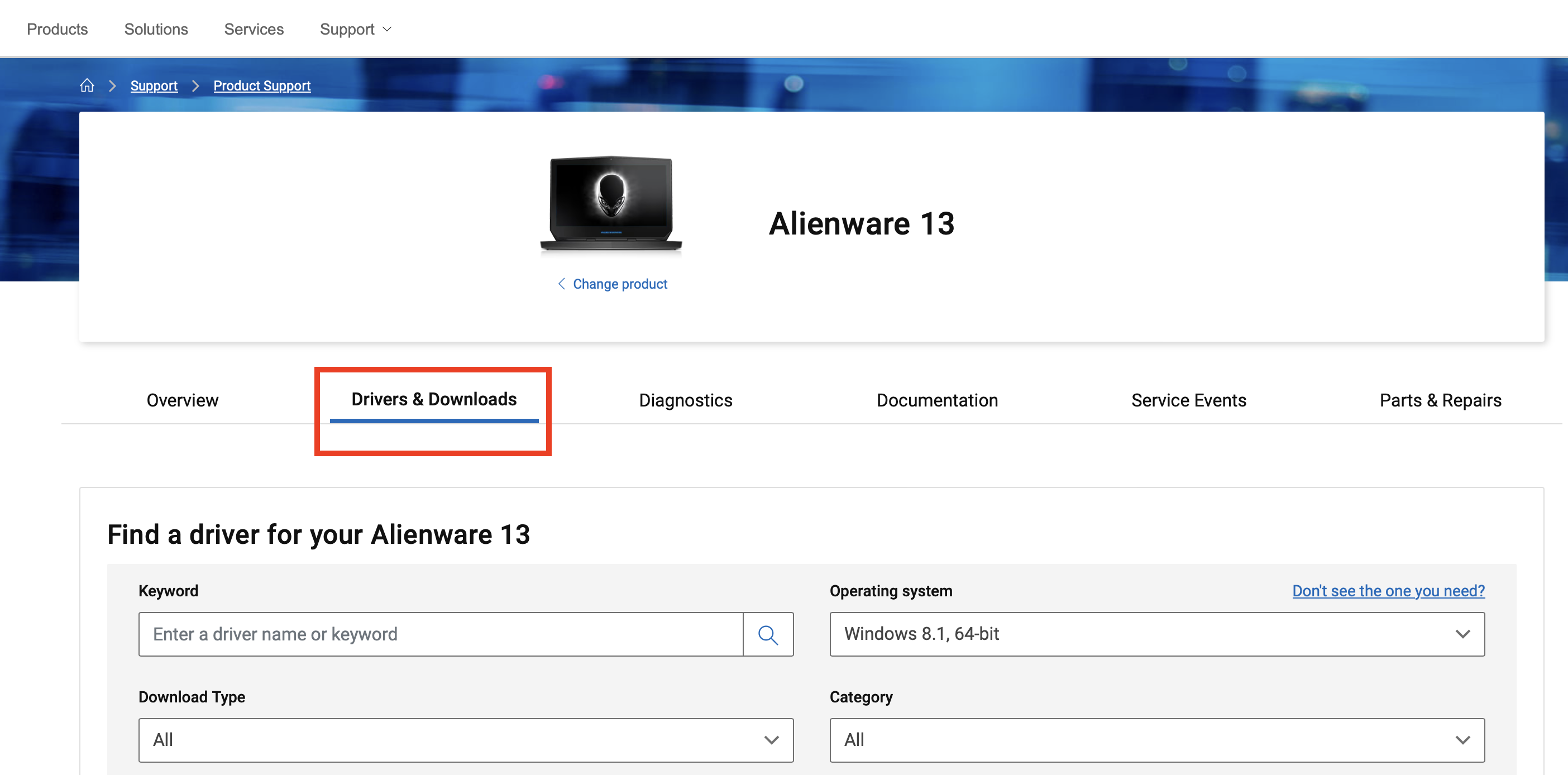The width and height of the screenshot is (1568, 775).
Task: Switch to the Overview tab
Action: coord(182,400)
